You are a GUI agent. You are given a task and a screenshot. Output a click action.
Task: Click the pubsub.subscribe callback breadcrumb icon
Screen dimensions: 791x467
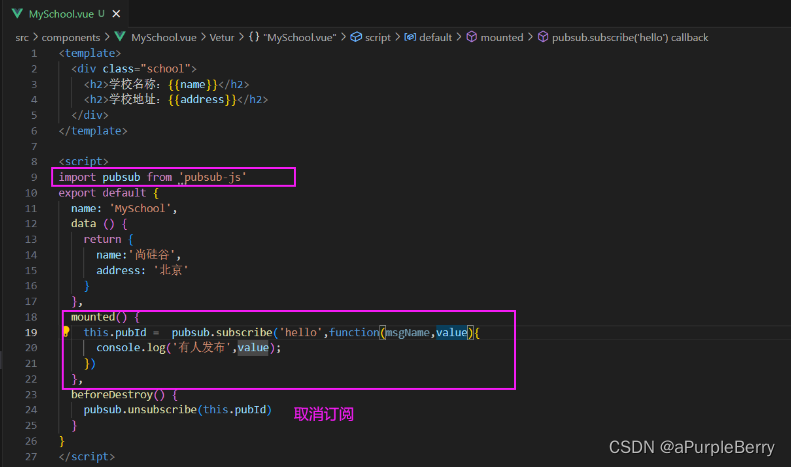543,37
